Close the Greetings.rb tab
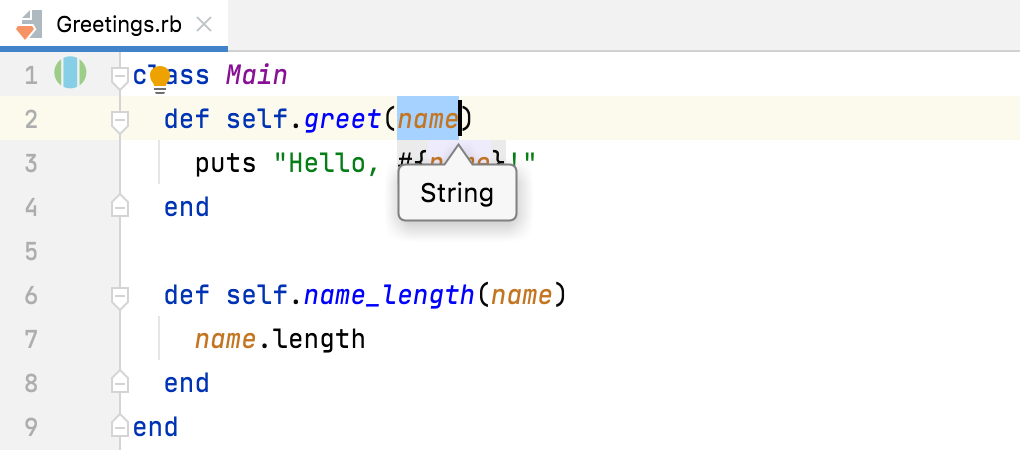The height and width of the screenshot is (450, 1020). [x=204, y=24]
